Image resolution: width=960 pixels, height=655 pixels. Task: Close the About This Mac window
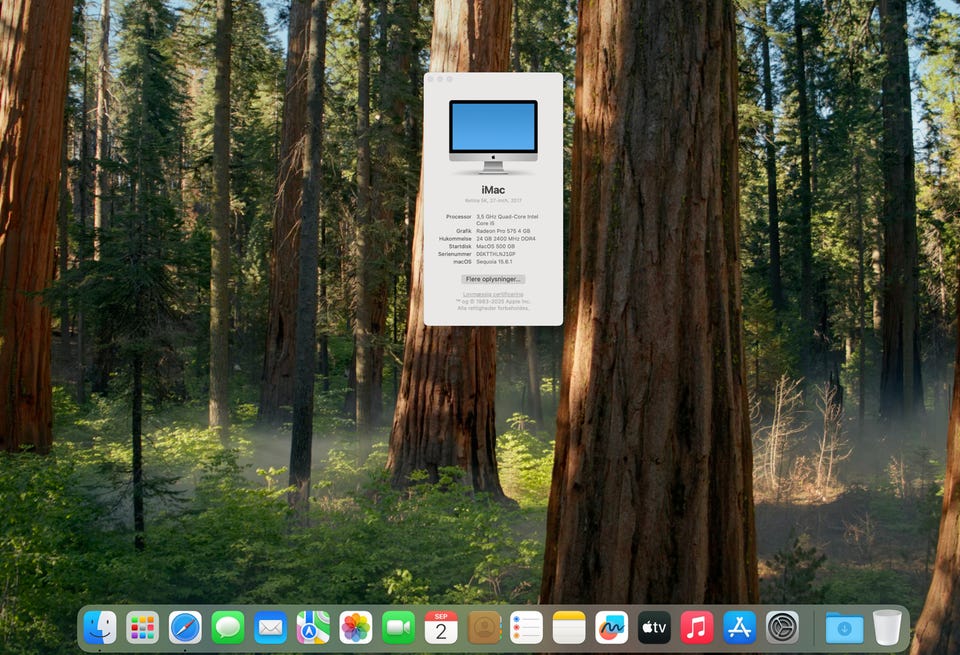coord(430,79)
